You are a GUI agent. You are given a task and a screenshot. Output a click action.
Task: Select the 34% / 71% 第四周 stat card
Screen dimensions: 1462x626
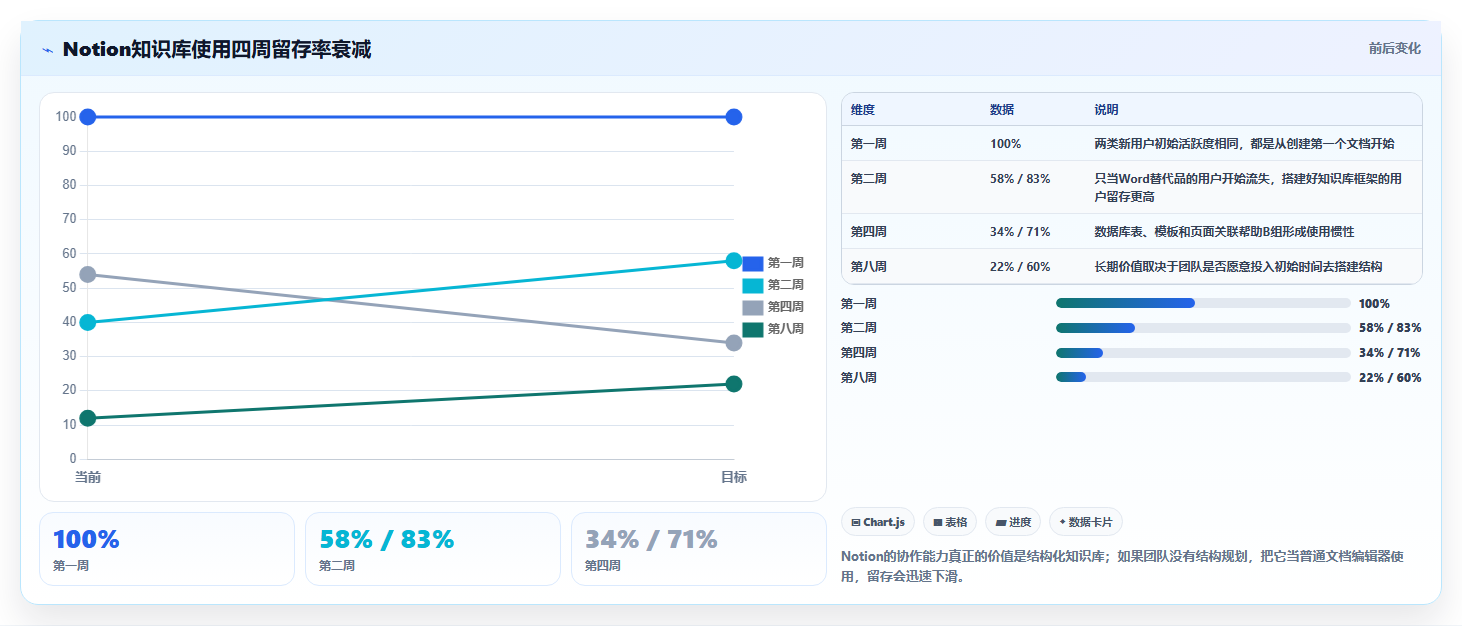699,549
